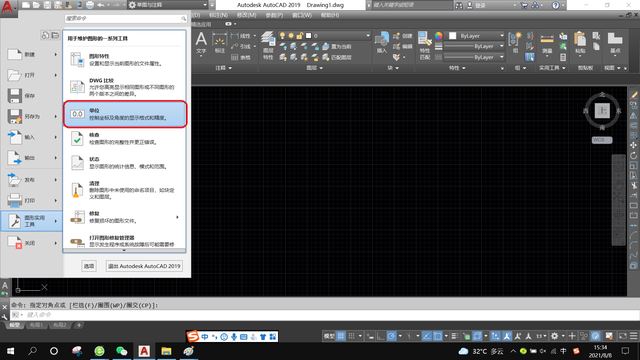The height and width of the screenshot is (360, 640).
Task: Expand the 特性 (Properties) panel title
Action: pos(457,68)
